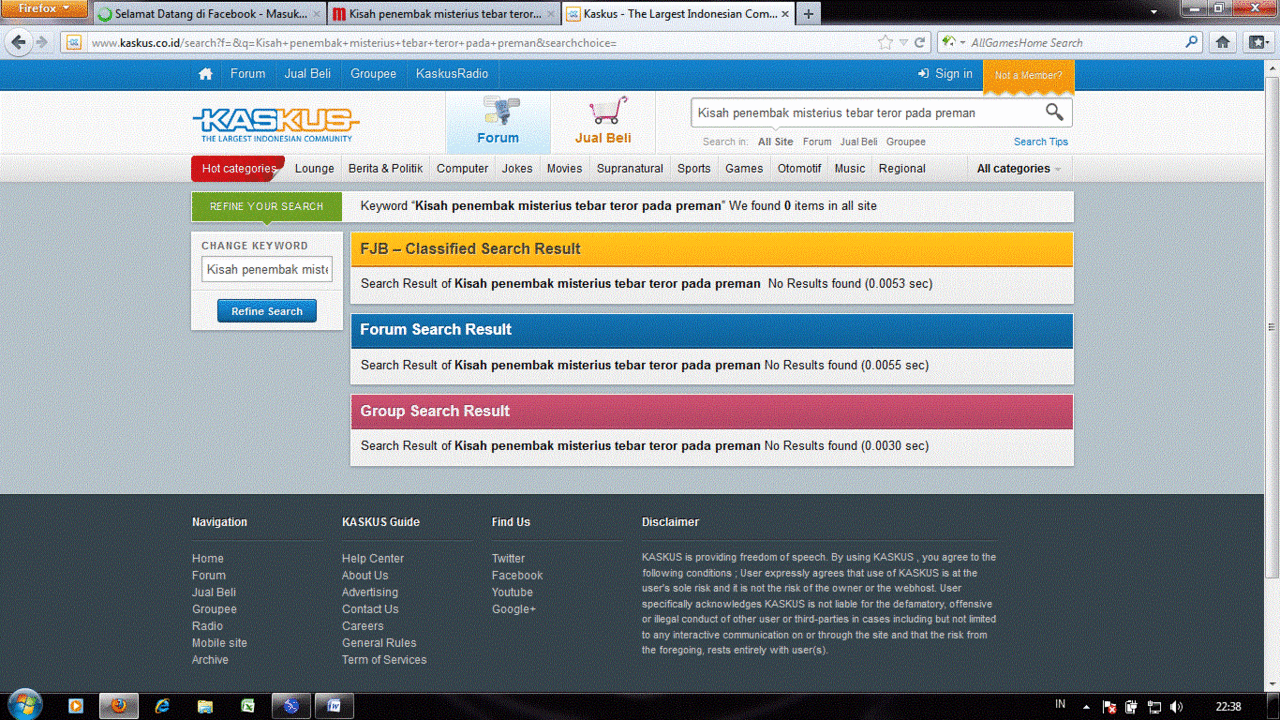The image size is (1280, 720).
Task: Click the Refine Search button
Action: tap(267, 311)
